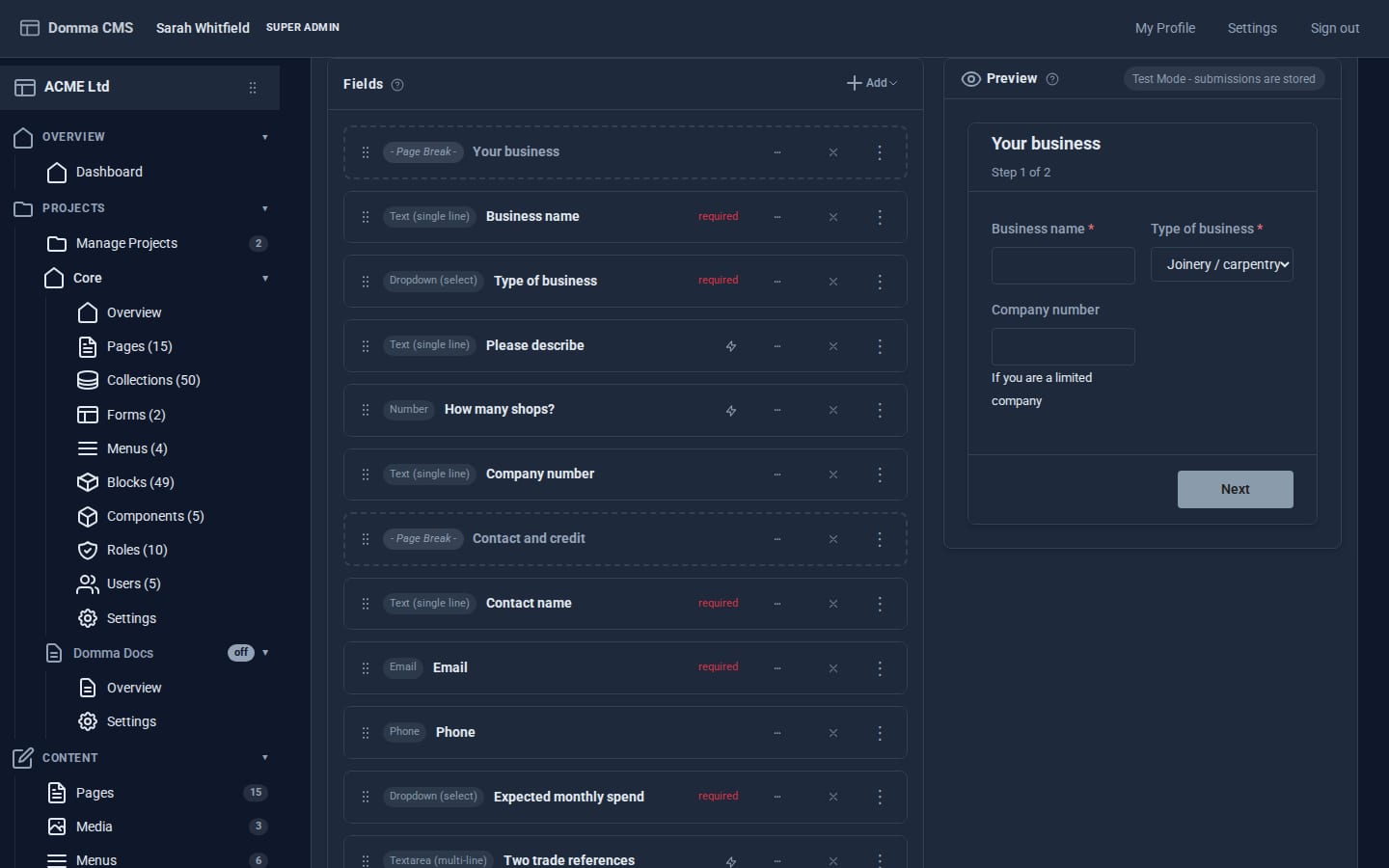The height and width of the screenshot is (868, 1389).
Task: Click the help icon next to Fields
Action: coord(397,85)
